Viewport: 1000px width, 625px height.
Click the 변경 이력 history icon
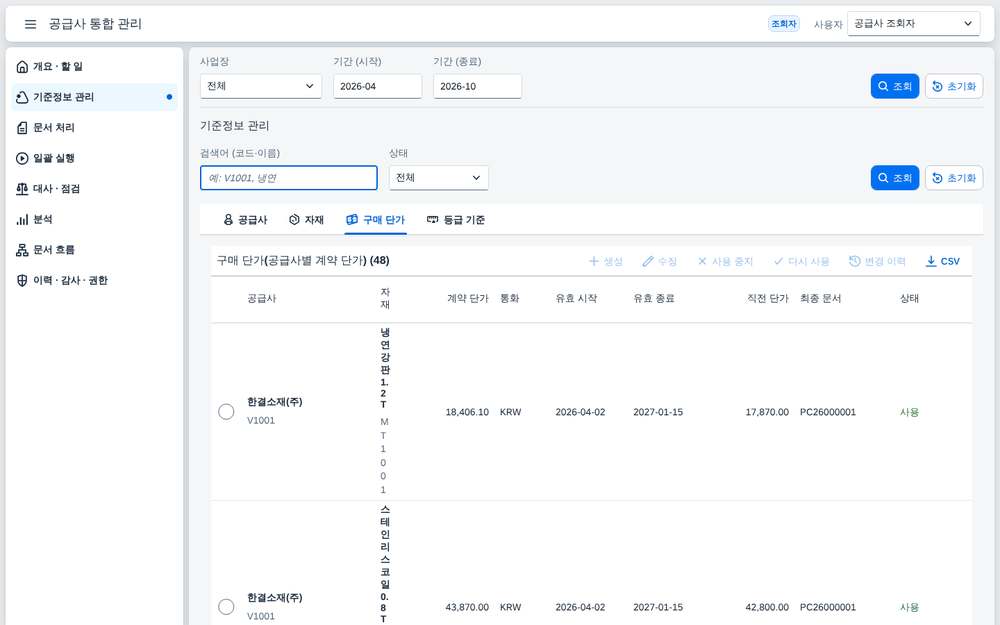pos(855,261)
